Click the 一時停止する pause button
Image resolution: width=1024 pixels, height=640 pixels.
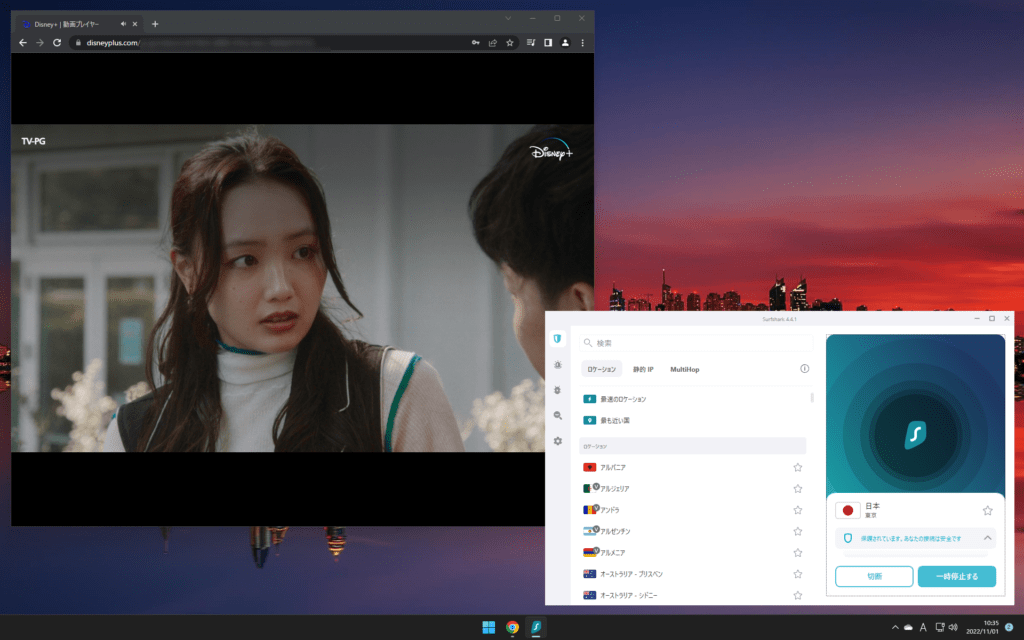[957, 577]
